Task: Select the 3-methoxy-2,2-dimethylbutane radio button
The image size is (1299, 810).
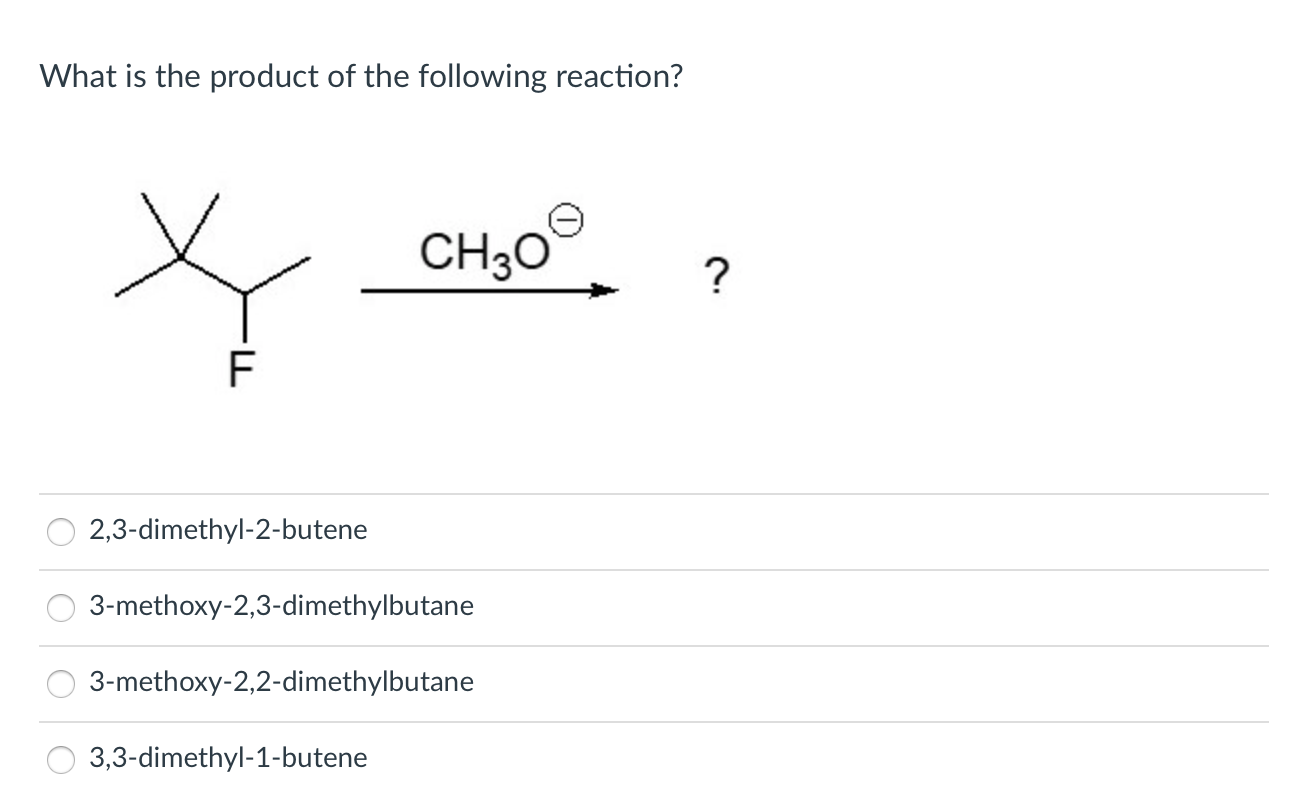Action: click(x=60, y=683)
